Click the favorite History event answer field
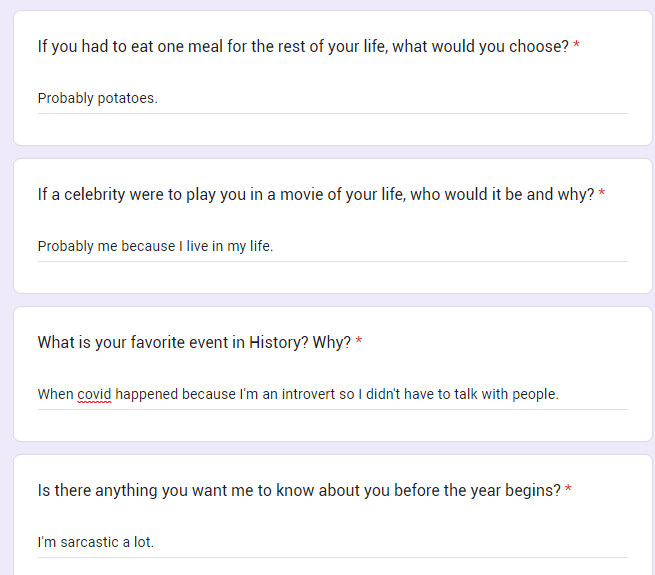Screen dimensions: 655x575 pyautogui.click(x=333, y=394)
